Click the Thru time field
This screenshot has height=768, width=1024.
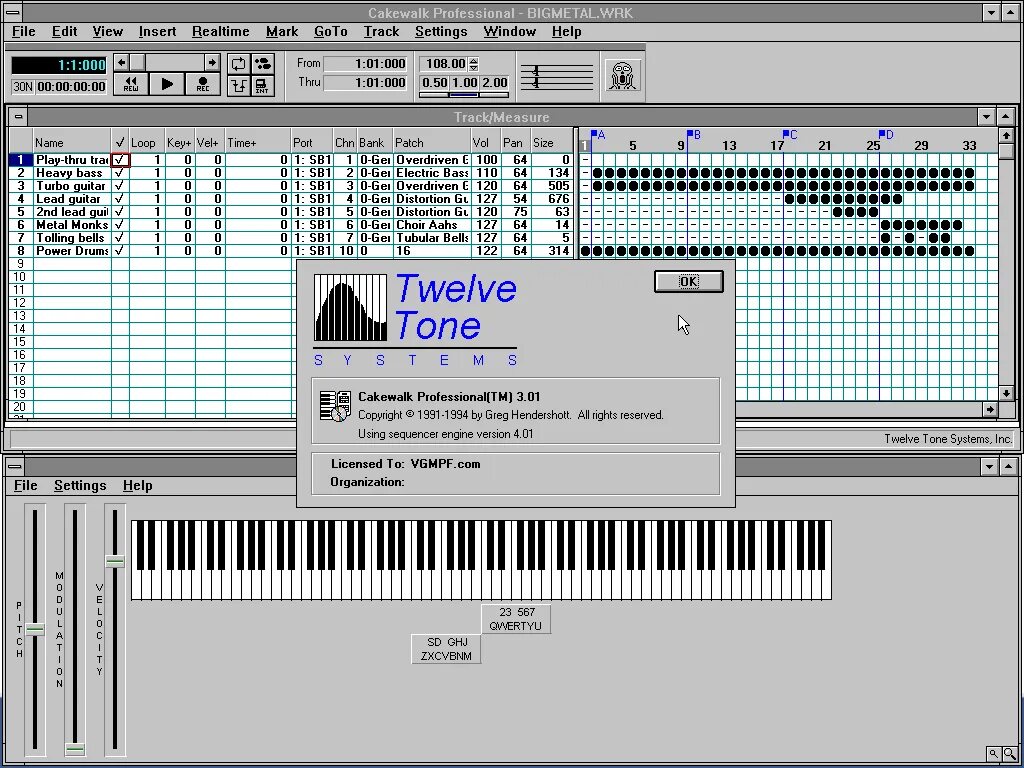366,82
